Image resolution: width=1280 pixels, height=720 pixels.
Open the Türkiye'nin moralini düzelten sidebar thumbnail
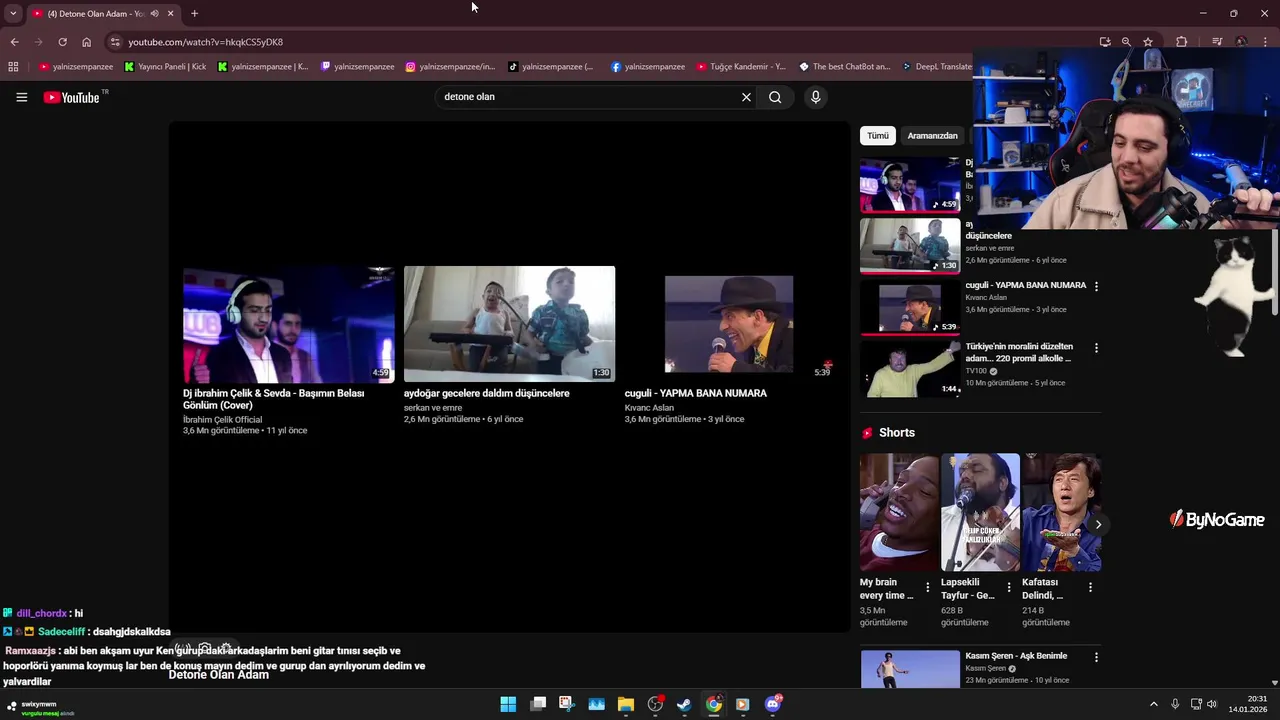tap(910, 369)
